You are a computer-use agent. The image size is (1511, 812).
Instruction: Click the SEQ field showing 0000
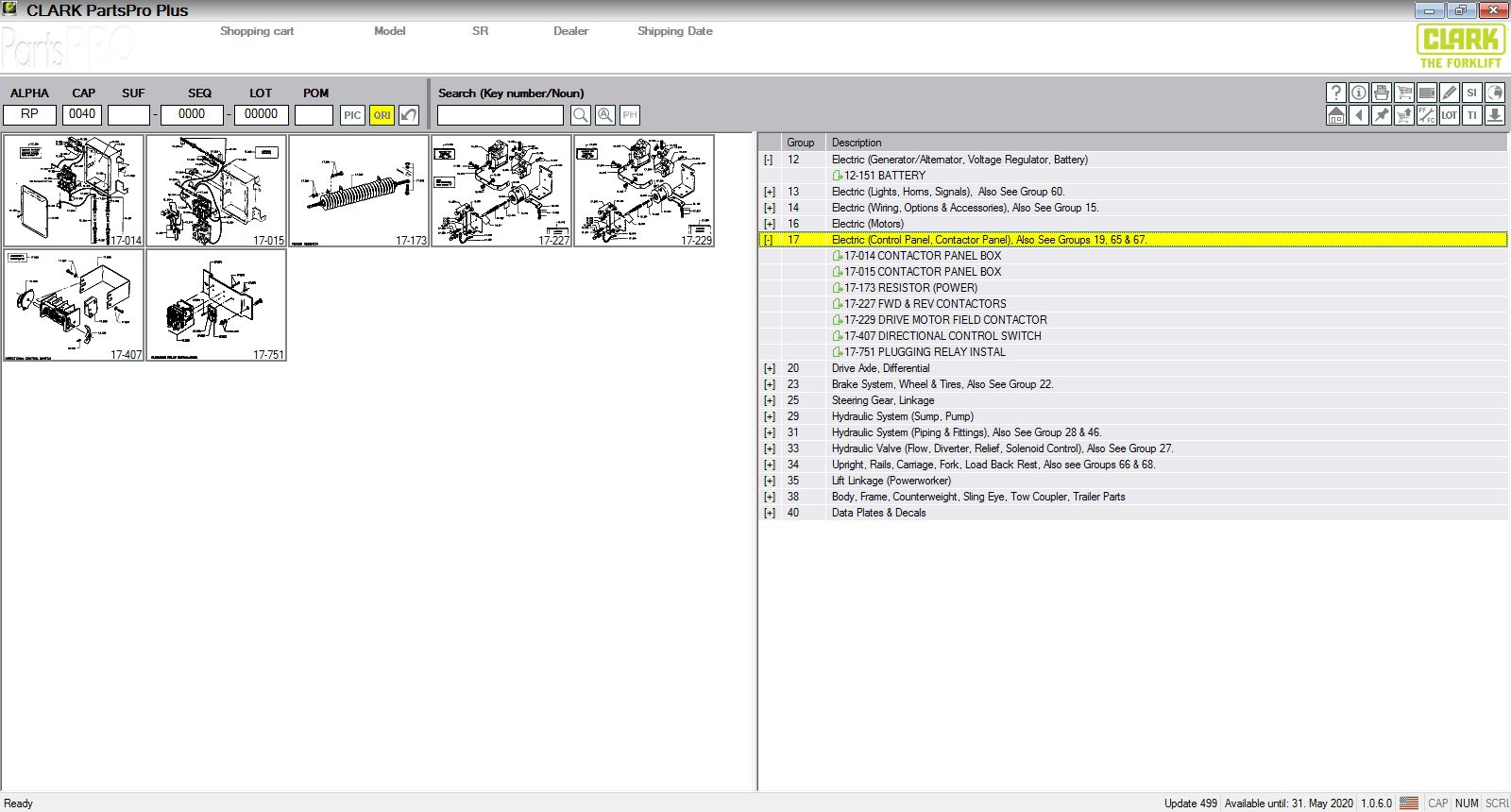pyautogui.click(x=192, y=114)
